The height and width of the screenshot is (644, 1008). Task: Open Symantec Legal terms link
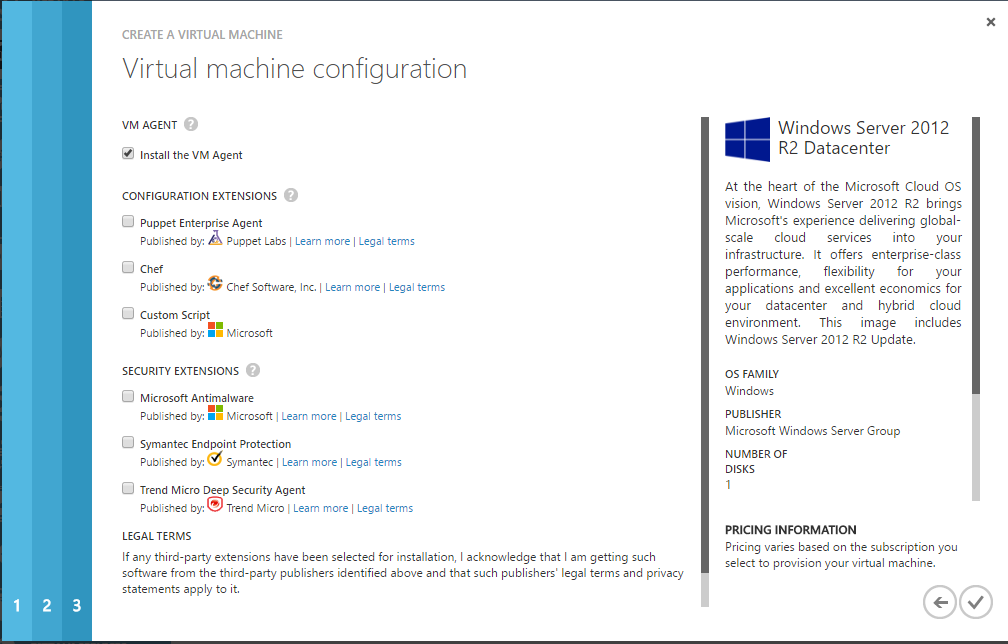[x=374, y=462]
